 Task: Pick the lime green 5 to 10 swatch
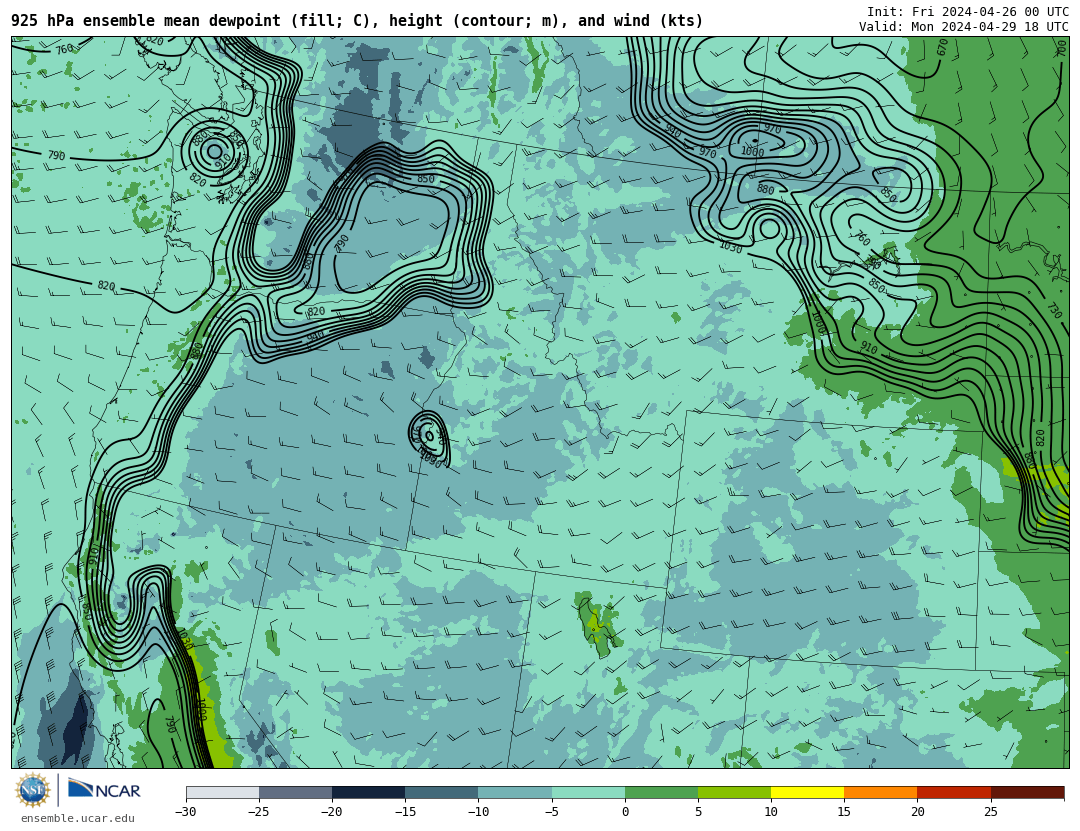[x=734, y=793]
